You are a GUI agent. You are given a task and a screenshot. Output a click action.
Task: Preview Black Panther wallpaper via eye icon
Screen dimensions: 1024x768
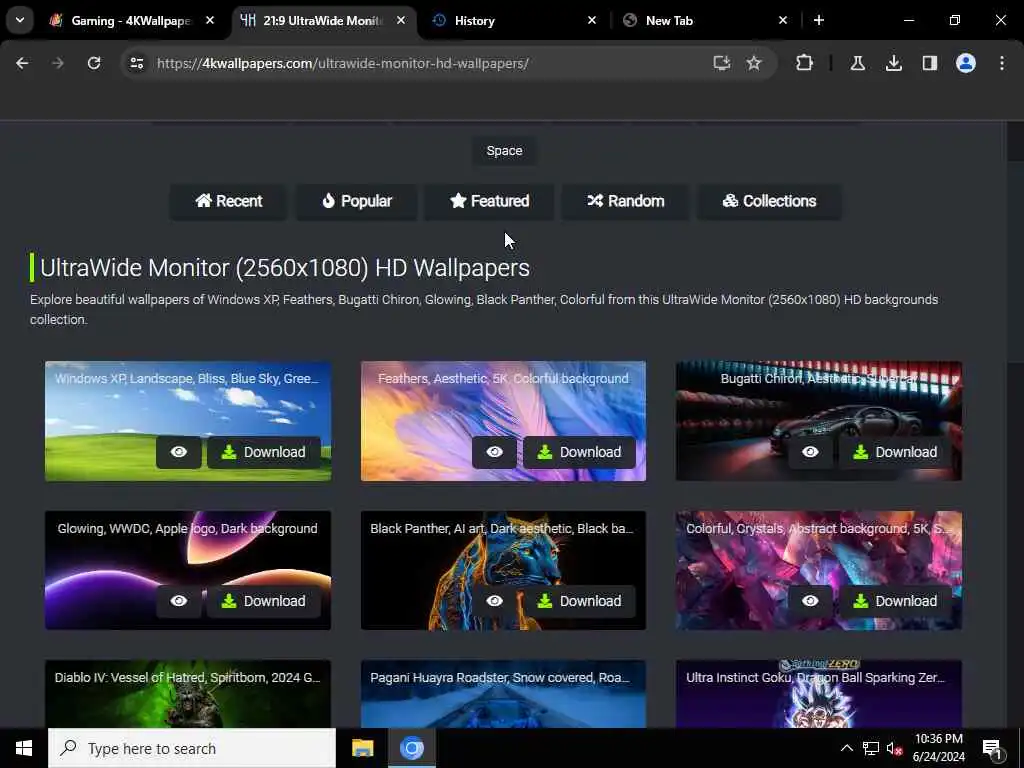tap(494, 601)
